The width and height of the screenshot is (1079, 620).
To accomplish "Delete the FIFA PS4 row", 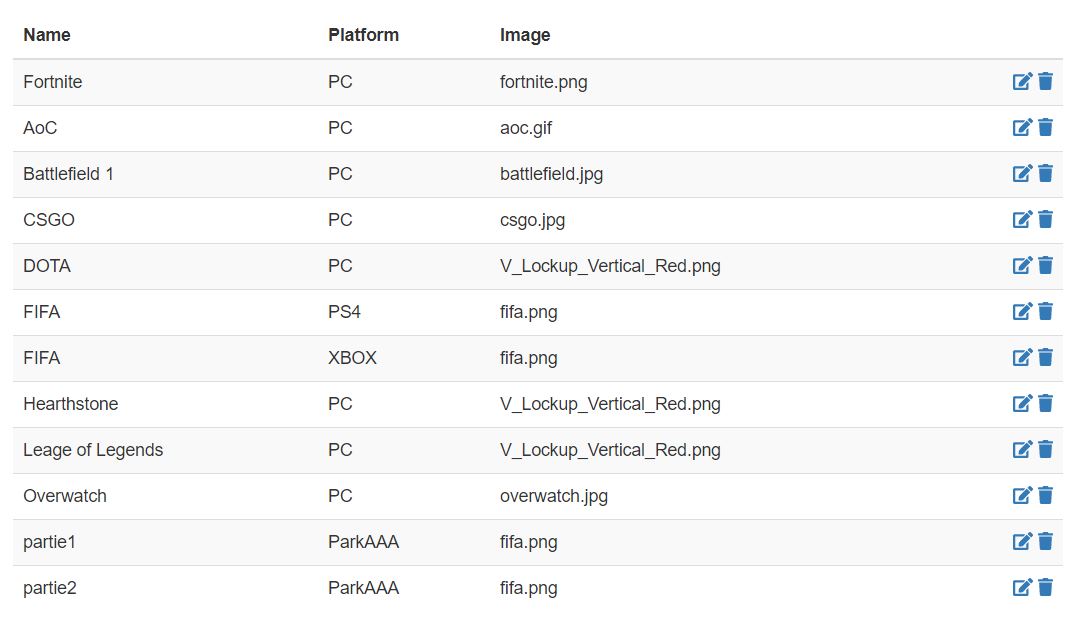I will [x=1045, y=312].
